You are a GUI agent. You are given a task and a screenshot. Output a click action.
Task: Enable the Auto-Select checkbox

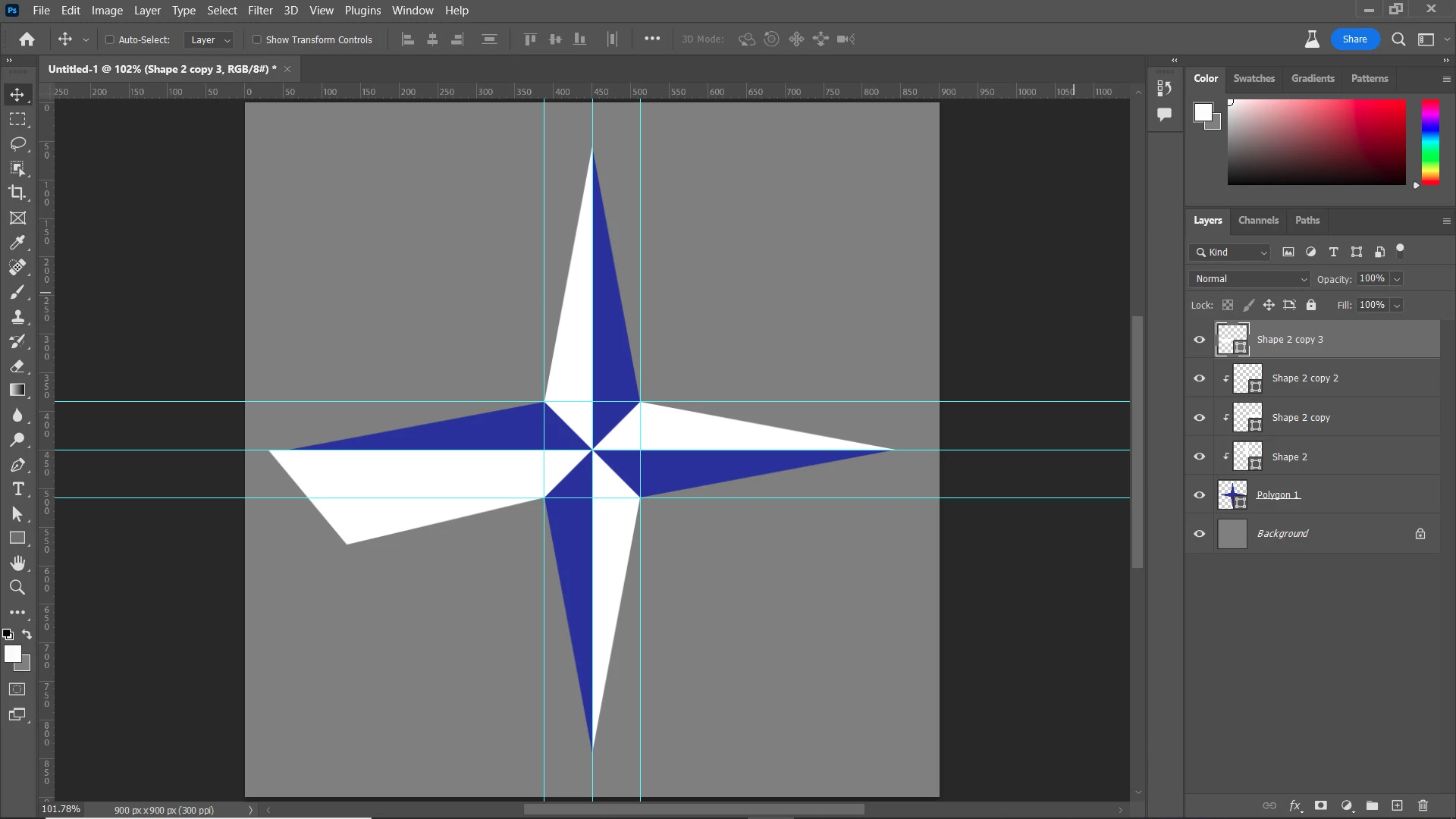pos(109,39)
